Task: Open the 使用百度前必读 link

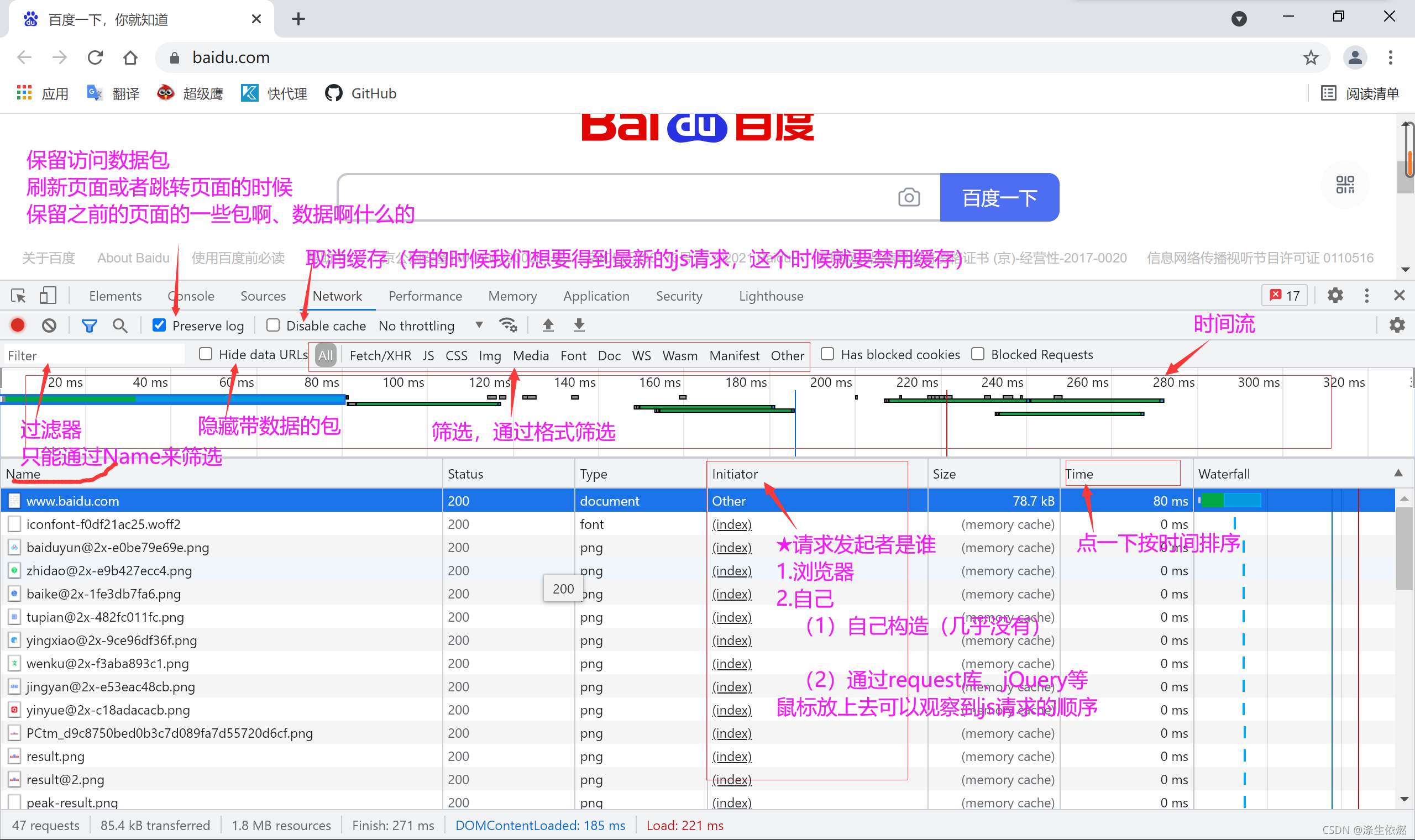Action: (238, 258)
